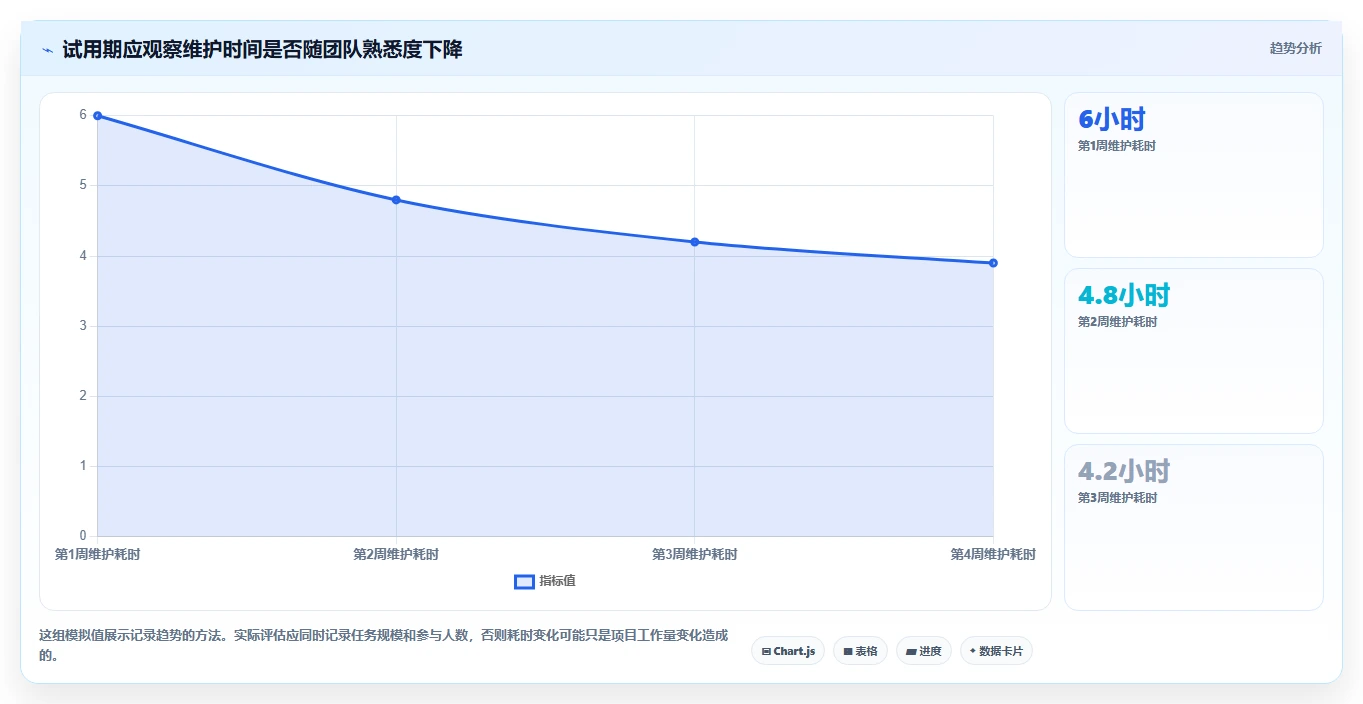Click the 表格 tag icon
The height and width of the screenshot is (704, 1363).
[848, 651]
